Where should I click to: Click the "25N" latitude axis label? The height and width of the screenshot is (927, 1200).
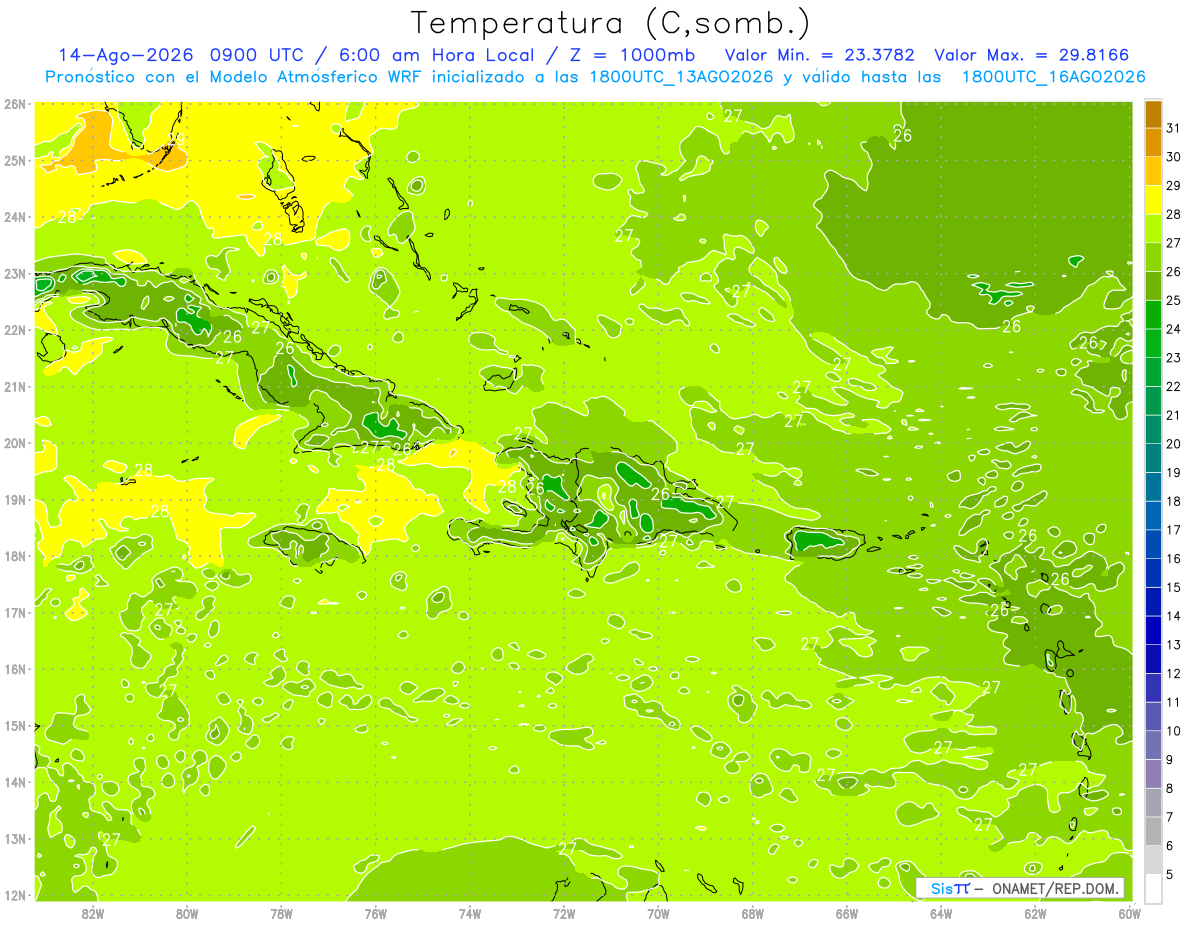tap(15, 161)
